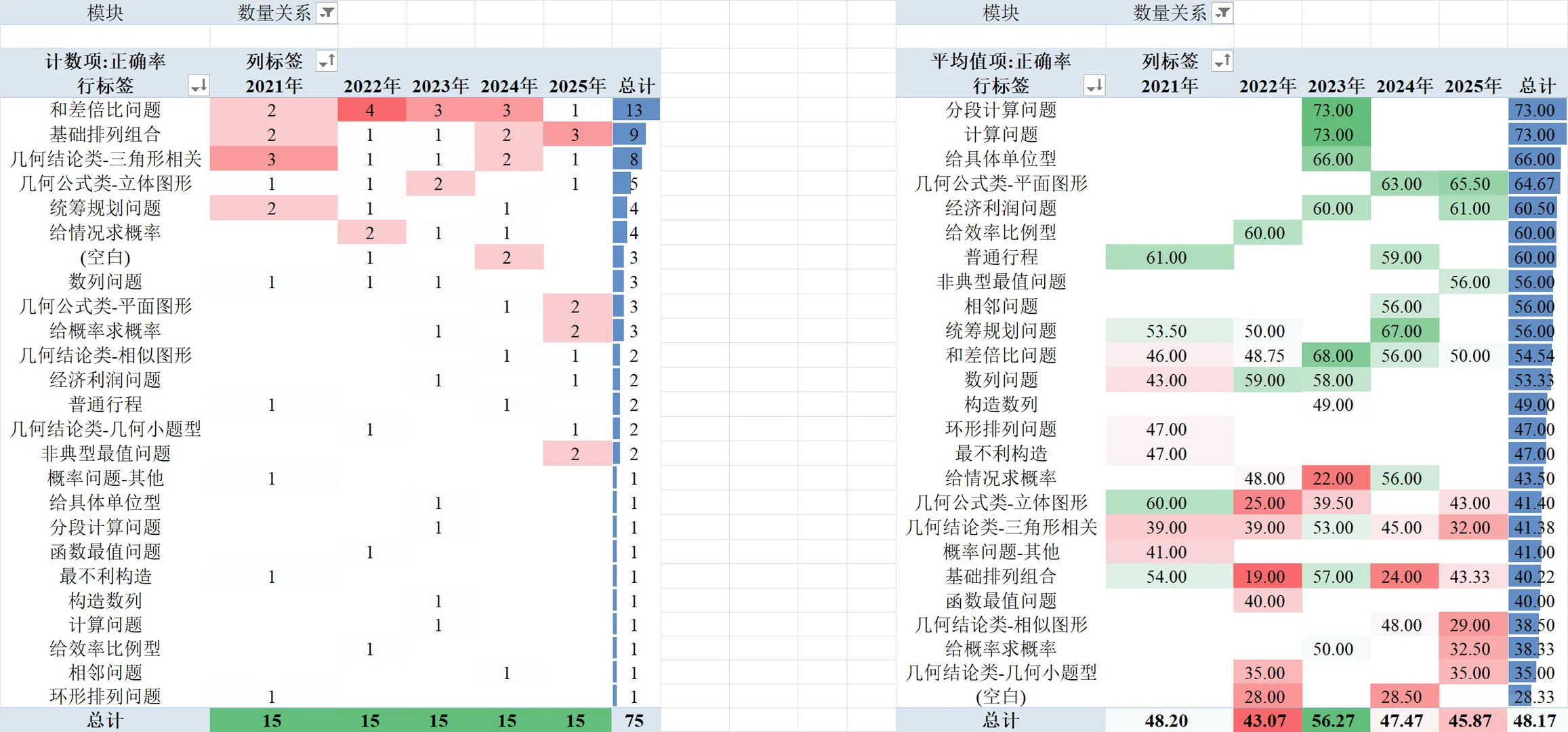Open the sort dropdown beside right 行标签 header
Image resolution: width=1568 pixels, height=732 pixels.
click(x=1095, y=85)
